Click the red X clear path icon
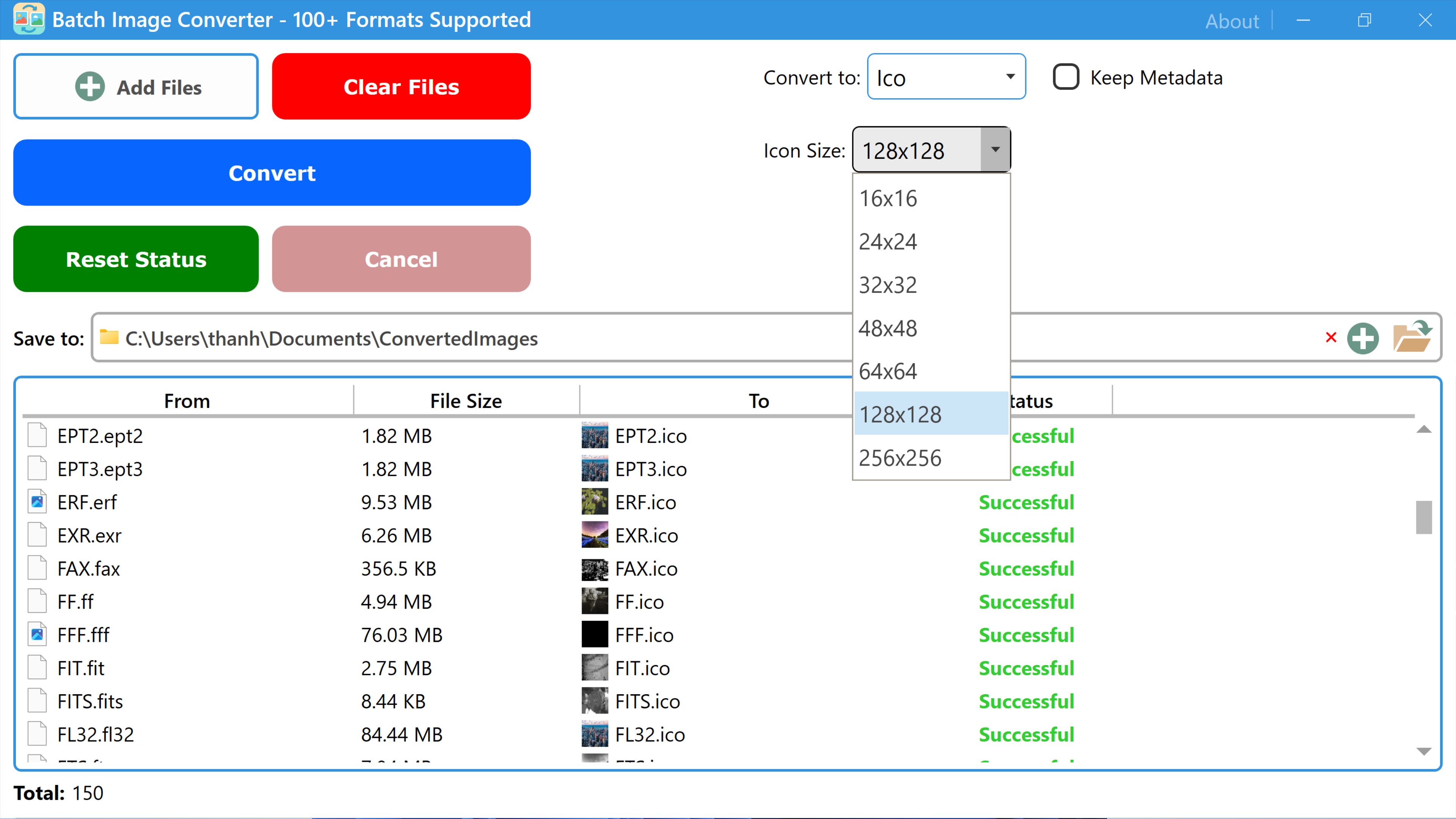Image resolution: width=1456 pixels, height=819 pixels. 1330,337
